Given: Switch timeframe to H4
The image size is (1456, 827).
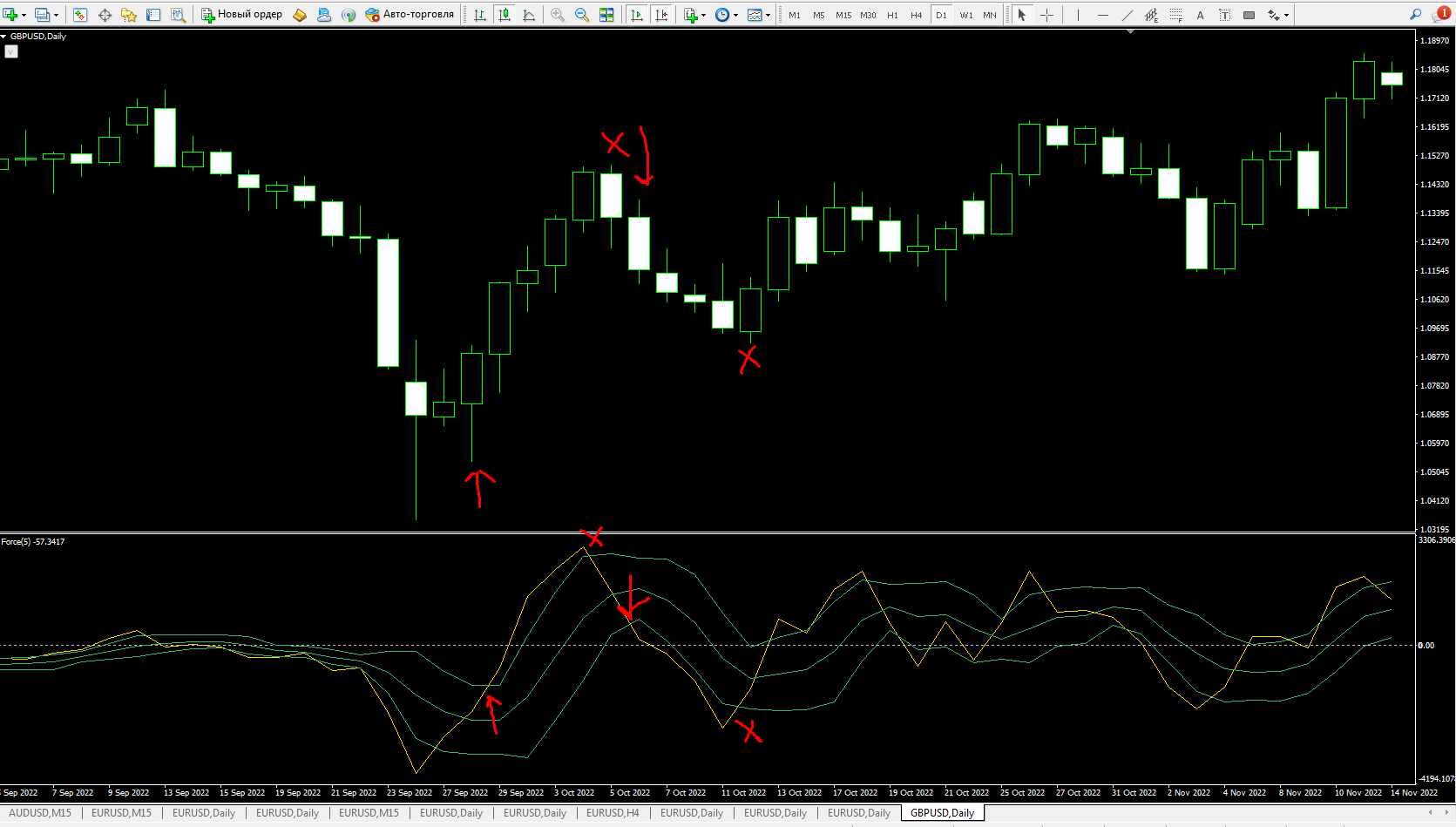Looking at the screenshot, I should coord(916,15).
